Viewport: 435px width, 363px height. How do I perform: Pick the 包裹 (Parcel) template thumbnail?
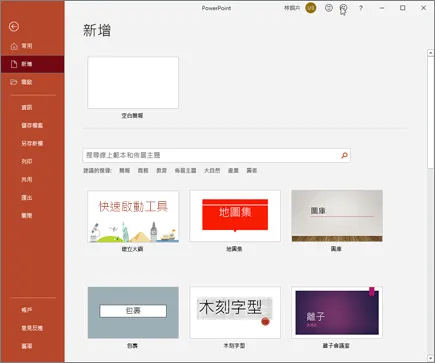pos(133,313)
